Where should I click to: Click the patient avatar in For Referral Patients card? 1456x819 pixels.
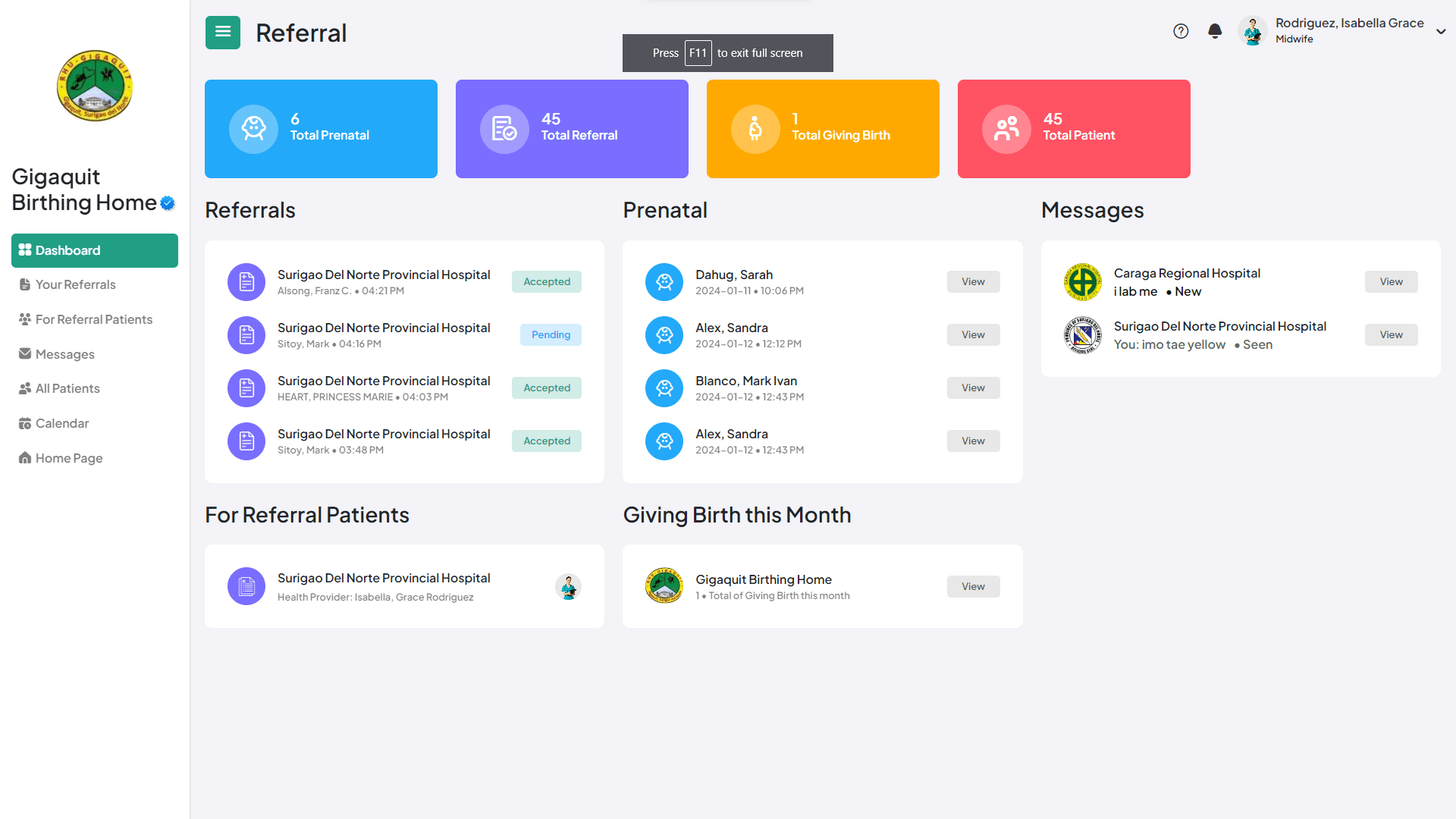[x=568, y=586]
